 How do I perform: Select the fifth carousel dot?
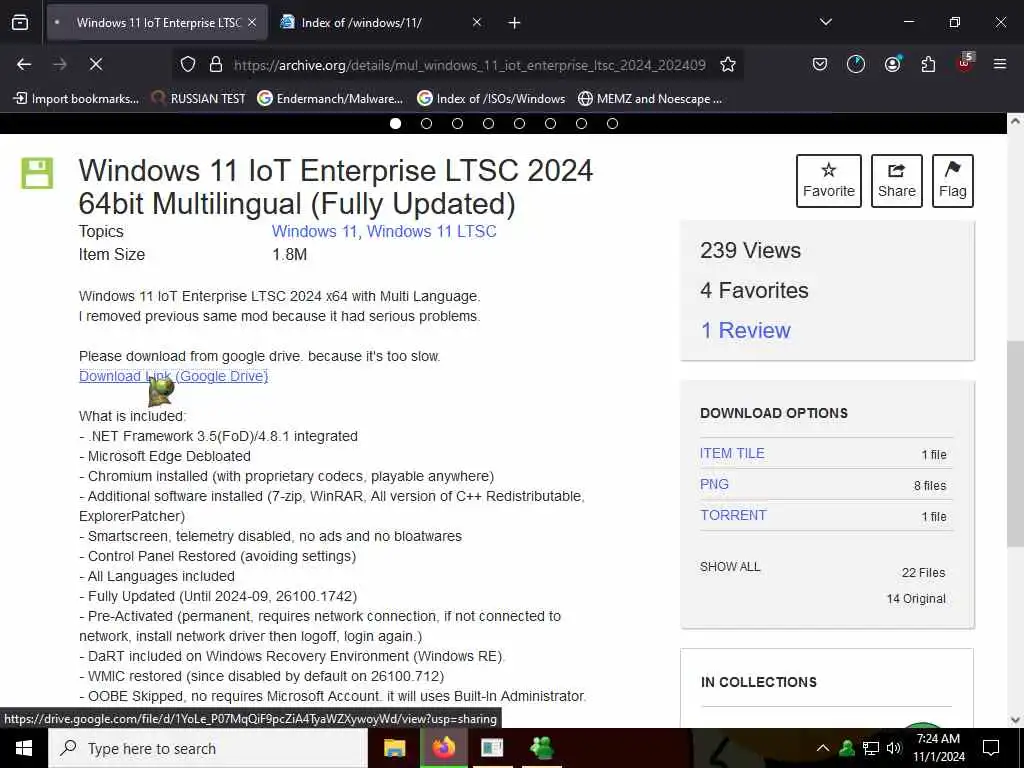click(x=519, y=123)
